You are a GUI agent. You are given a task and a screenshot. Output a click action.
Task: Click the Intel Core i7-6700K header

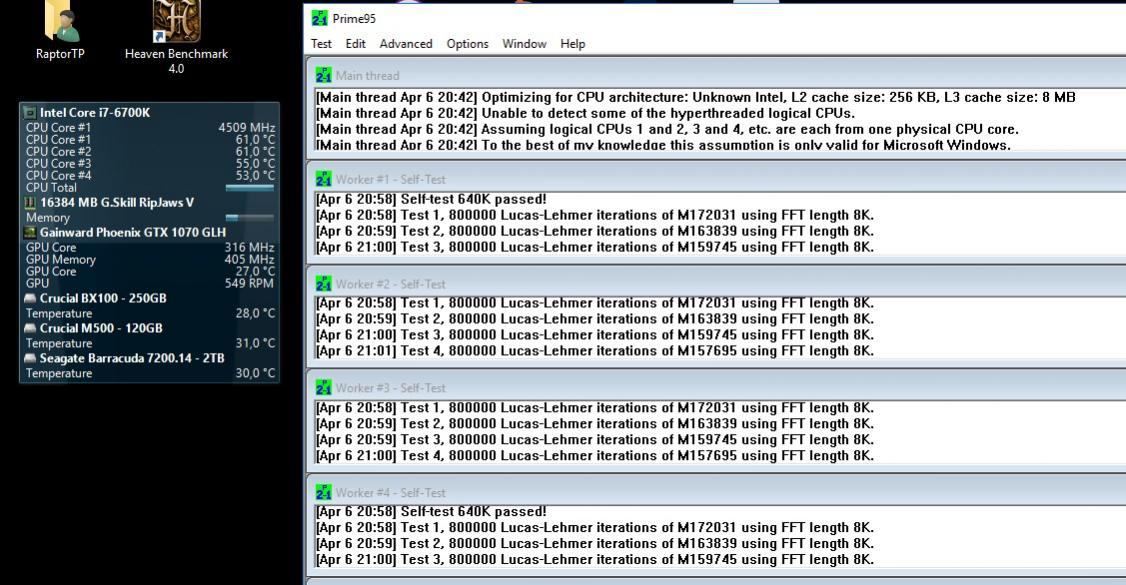[x=95, y=113]
